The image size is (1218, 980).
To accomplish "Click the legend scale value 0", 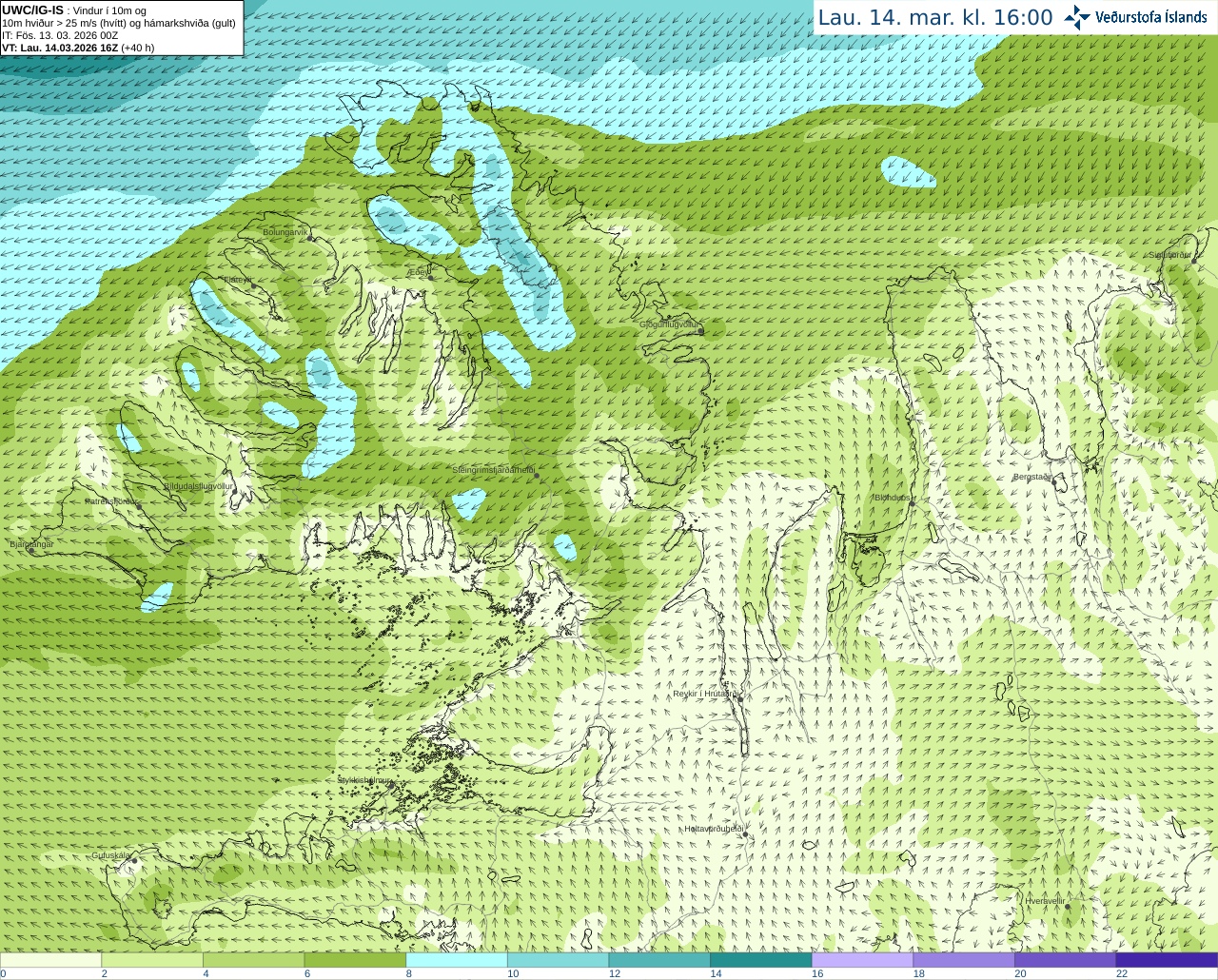I will (x=3, y=973).
